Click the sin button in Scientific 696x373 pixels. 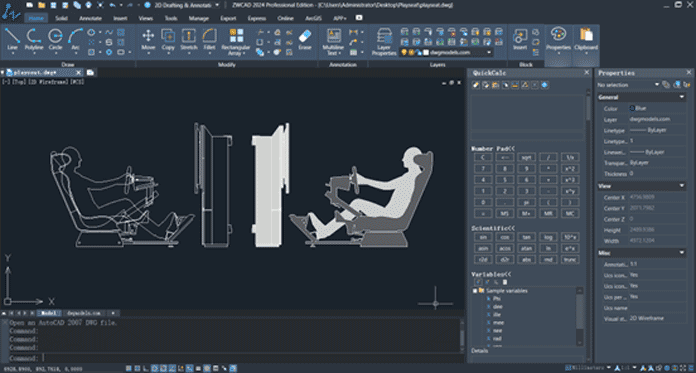coord(482,237)
